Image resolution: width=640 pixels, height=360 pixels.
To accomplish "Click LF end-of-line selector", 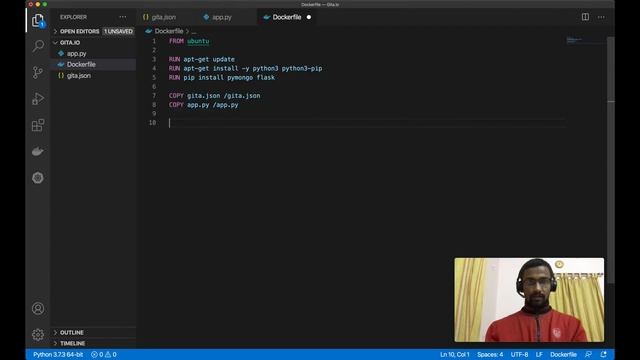I will point(539,354).
